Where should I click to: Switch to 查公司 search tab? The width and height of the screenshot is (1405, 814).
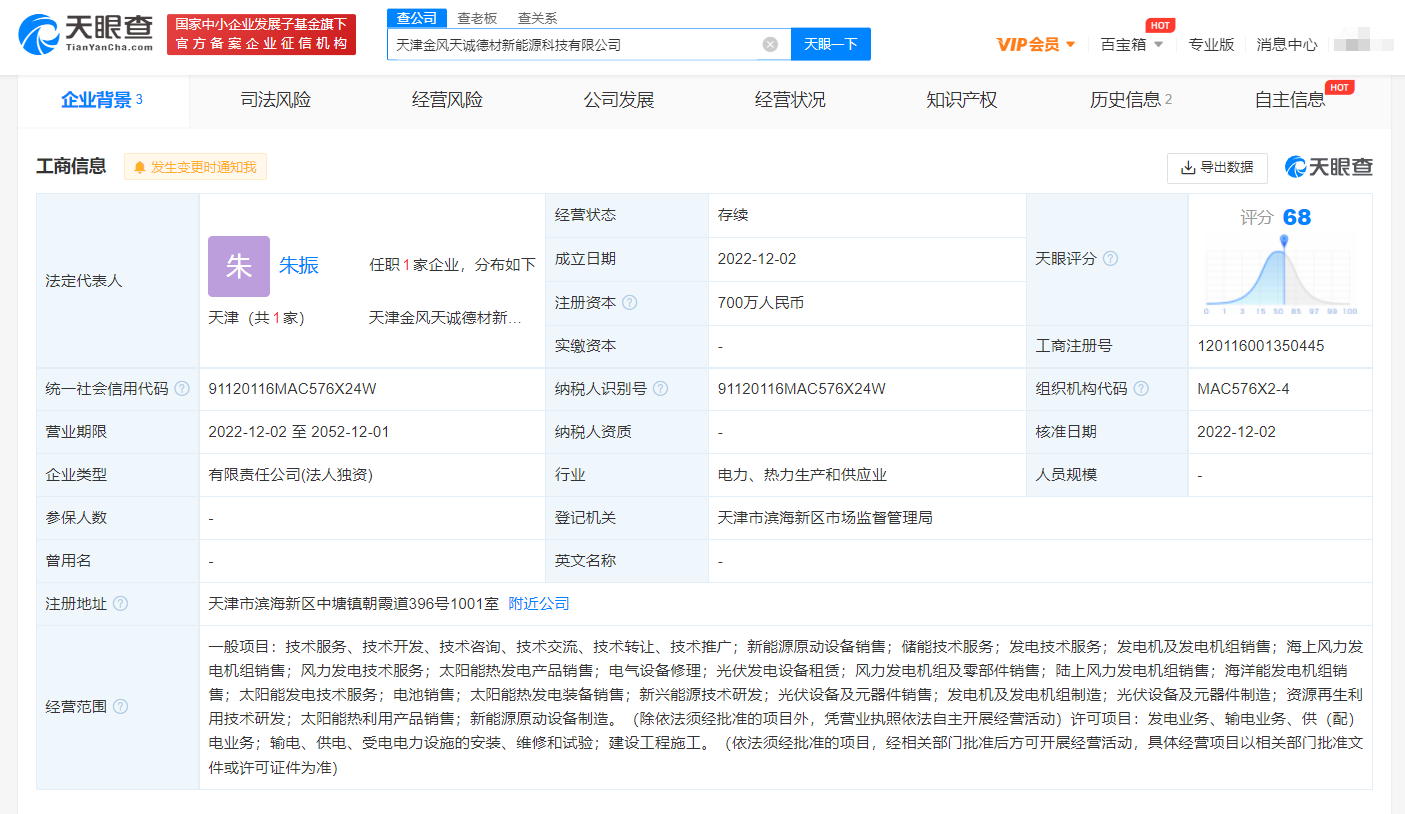[x=417, y=18]
